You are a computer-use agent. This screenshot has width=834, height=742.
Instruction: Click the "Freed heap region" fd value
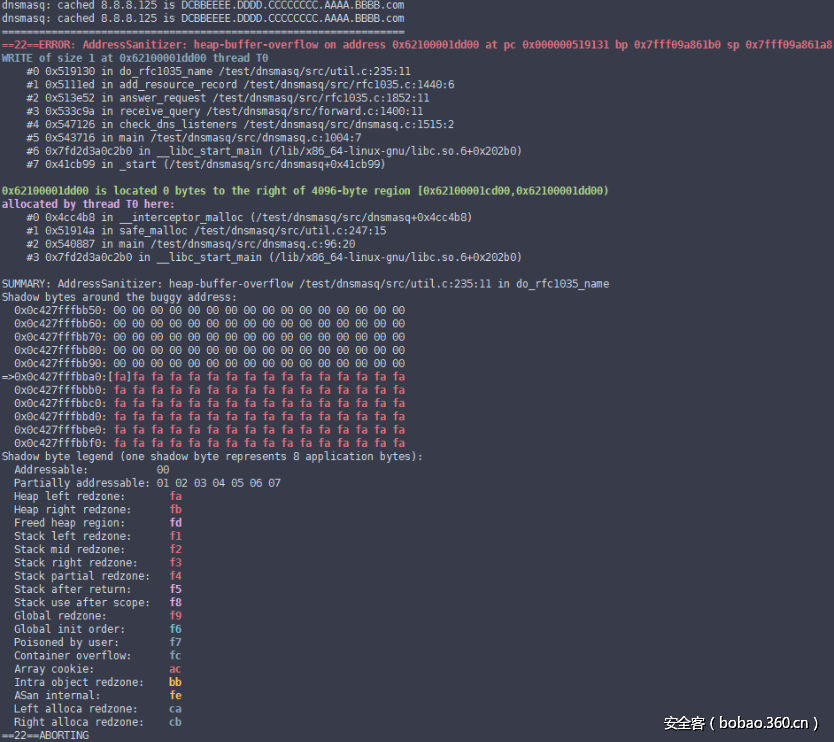coord(176,523)
